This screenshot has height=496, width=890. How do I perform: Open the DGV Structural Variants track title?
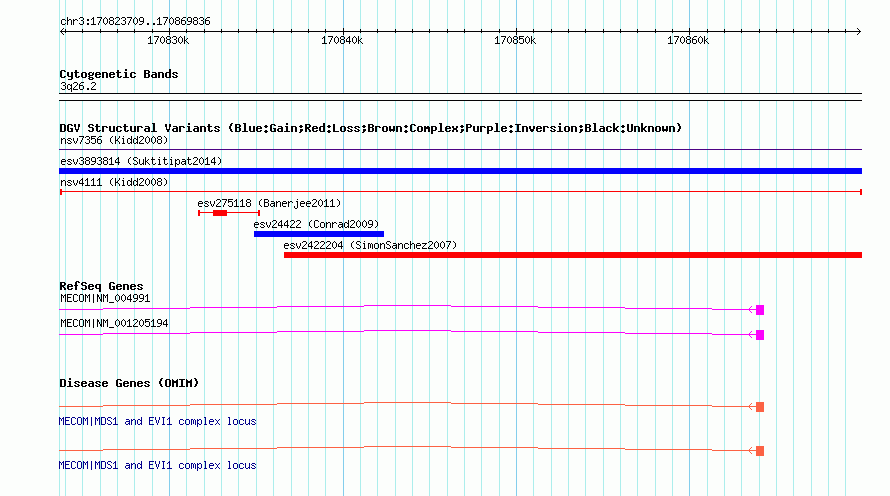tap(371, 128)
